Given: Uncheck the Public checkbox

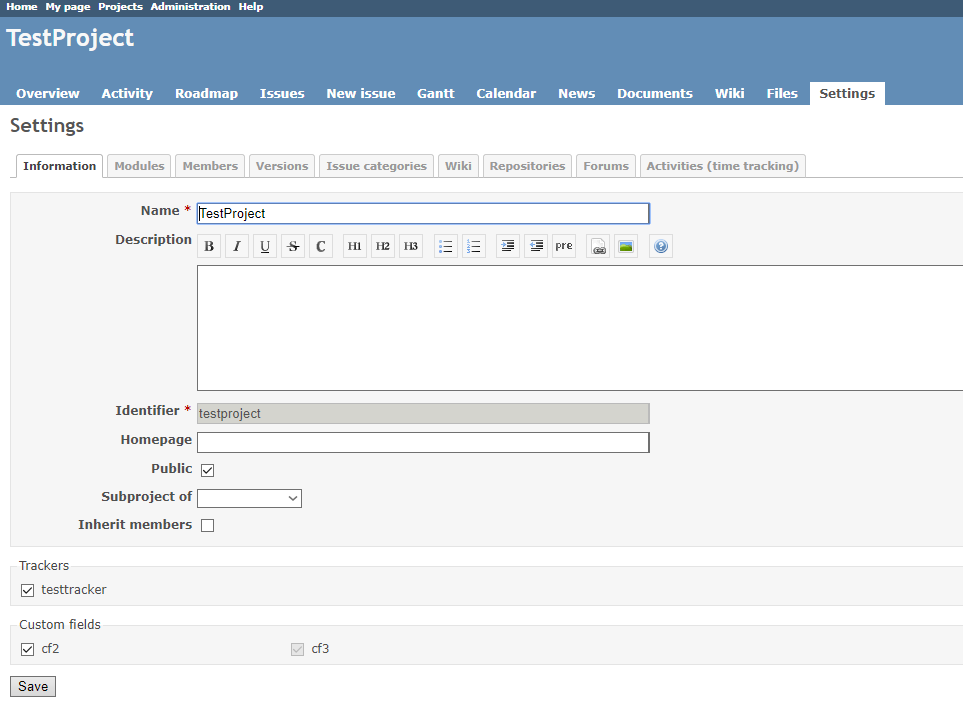Looking at the screenshot, I should (x=207, y=469).
